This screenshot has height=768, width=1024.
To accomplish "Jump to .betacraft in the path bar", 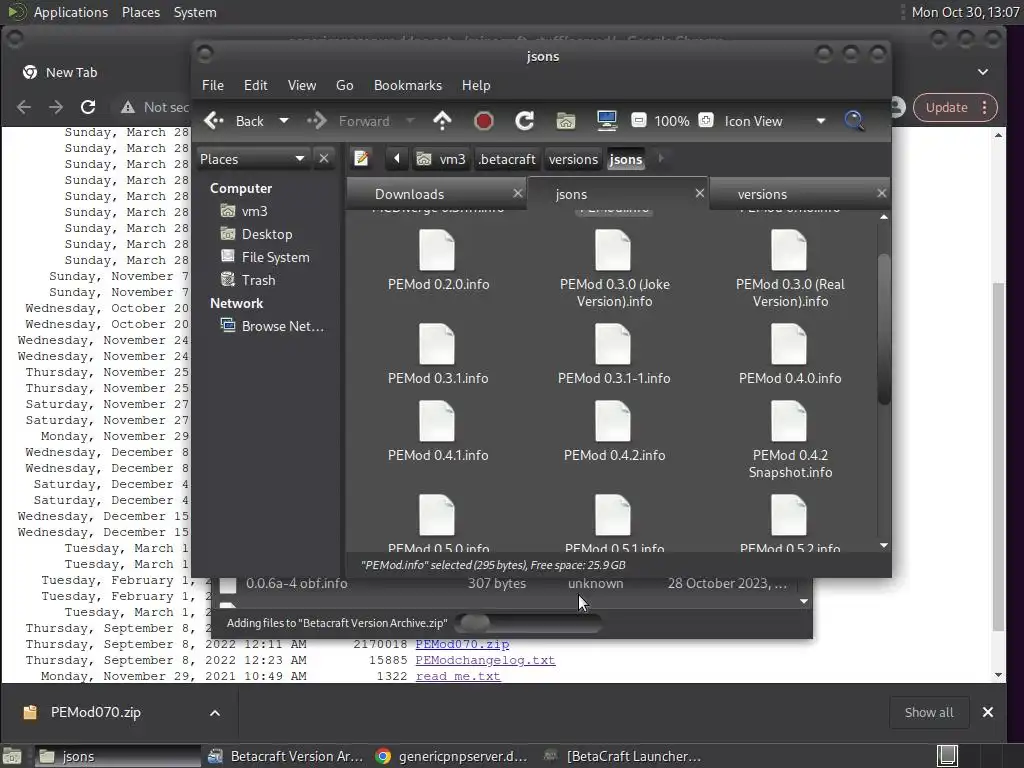I will tap(507, 159).
